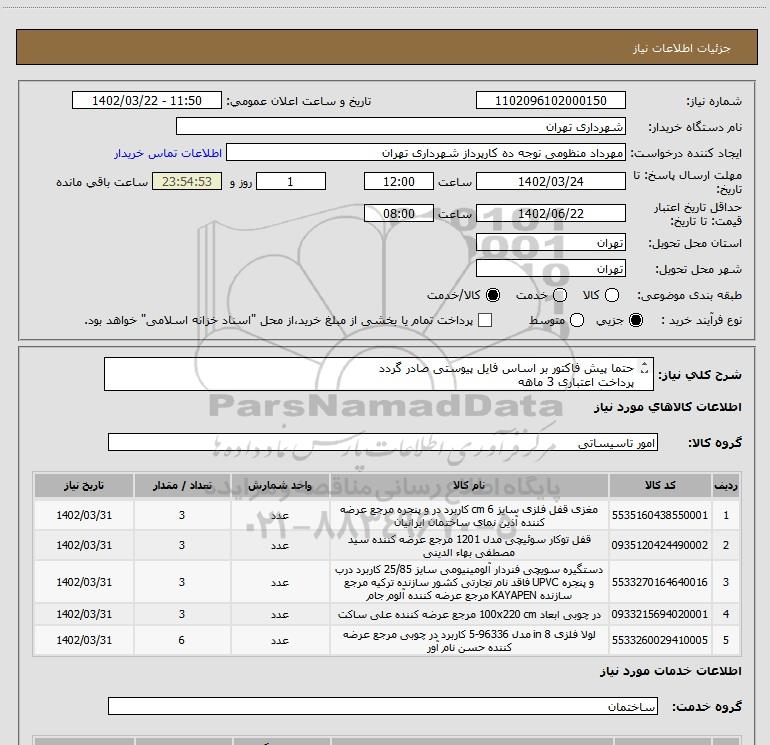770x745 pixels.
Task: Click the delivery province field تهران
Action: [x=550, y=243]
